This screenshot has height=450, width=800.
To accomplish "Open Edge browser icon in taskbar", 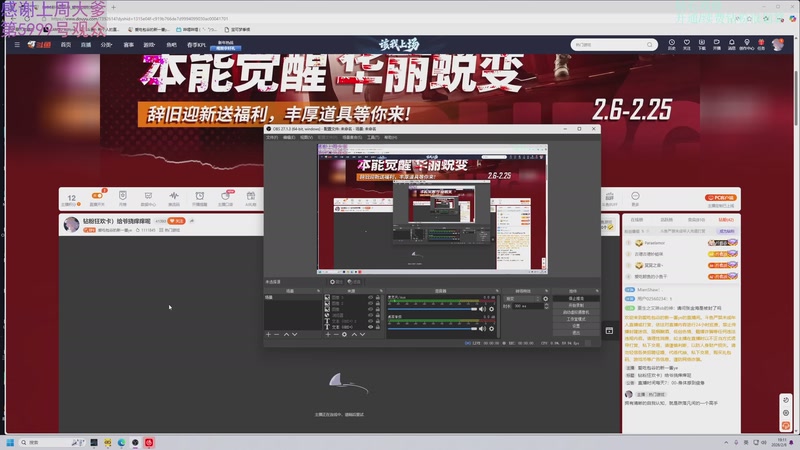I will tap(121, 442).
